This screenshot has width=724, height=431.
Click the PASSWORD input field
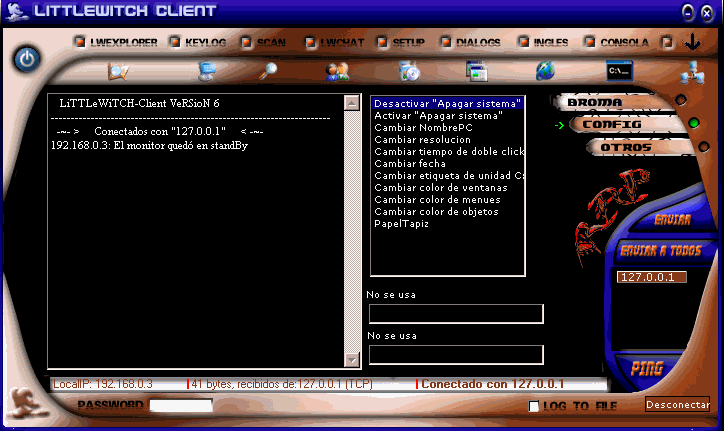click(x=181, y=406)
